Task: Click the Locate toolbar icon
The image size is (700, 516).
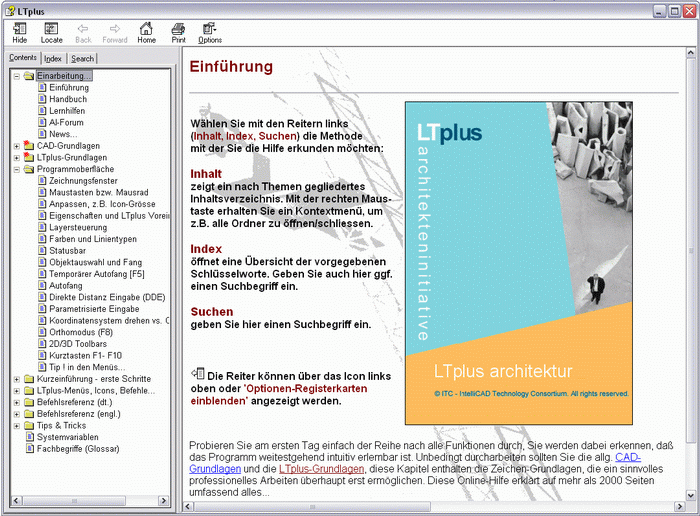Action: point(51,29)
